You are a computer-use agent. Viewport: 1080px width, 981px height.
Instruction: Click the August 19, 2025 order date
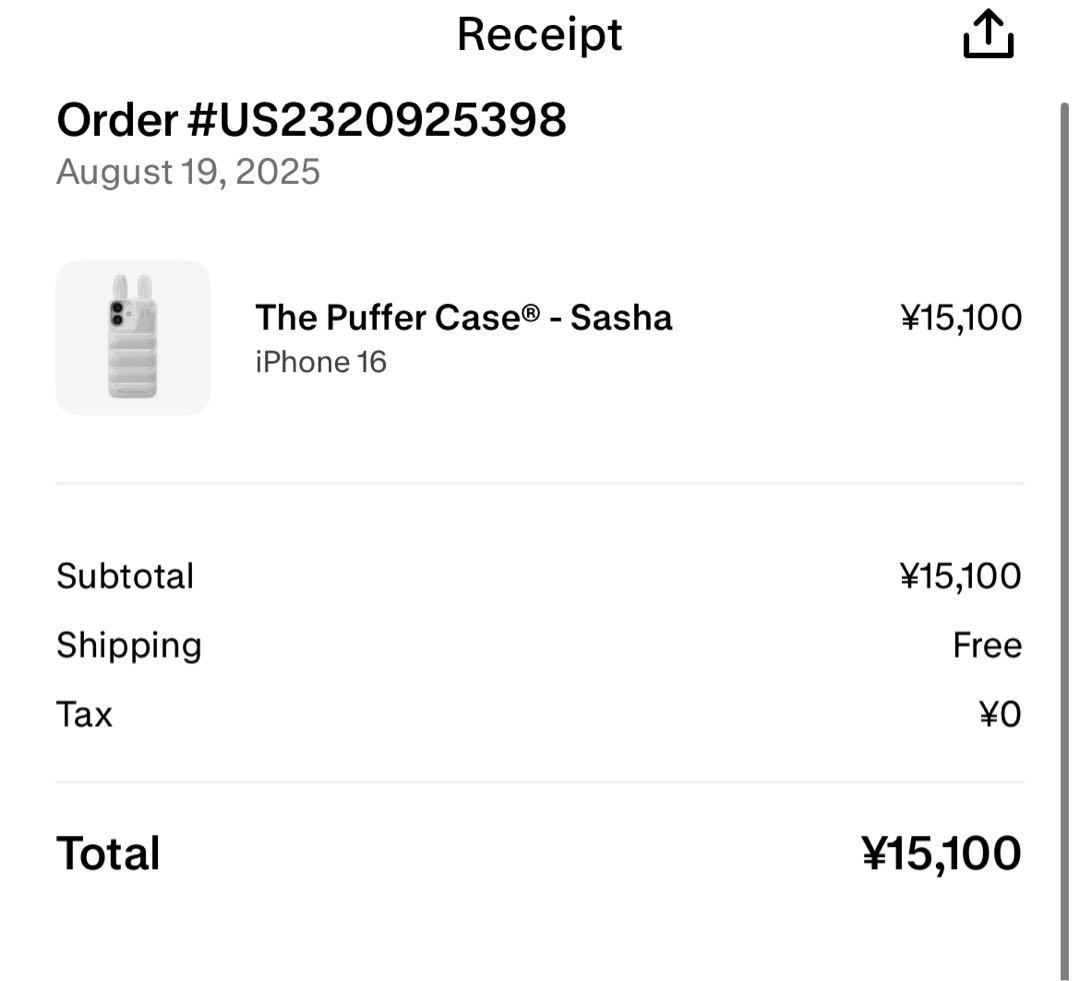[x=188, y=172]
